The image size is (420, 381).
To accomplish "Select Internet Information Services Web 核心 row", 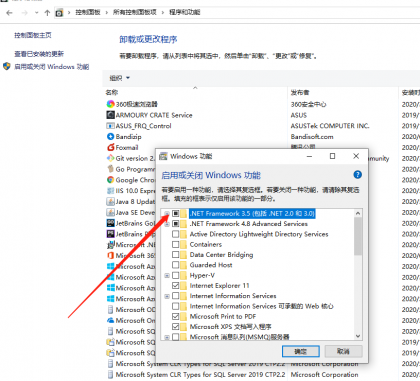I will [x=261, y=306].
